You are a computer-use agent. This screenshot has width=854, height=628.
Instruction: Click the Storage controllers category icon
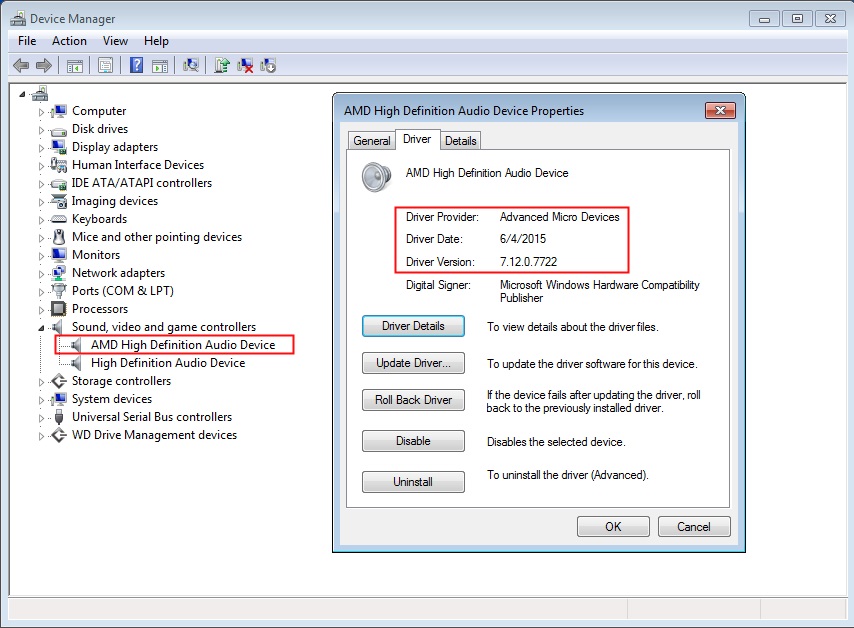tap(58, 381)
